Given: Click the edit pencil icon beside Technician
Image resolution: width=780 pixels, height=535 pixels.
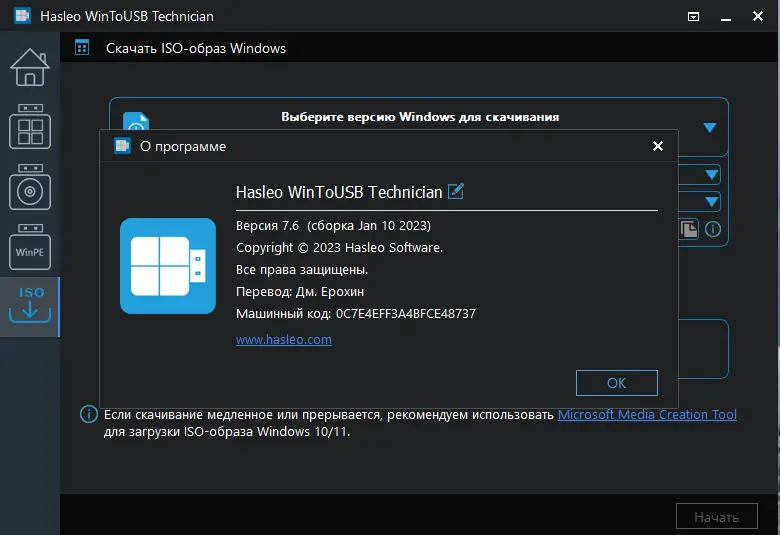Looking at the screenshot, I should click(x=456, y=191).
